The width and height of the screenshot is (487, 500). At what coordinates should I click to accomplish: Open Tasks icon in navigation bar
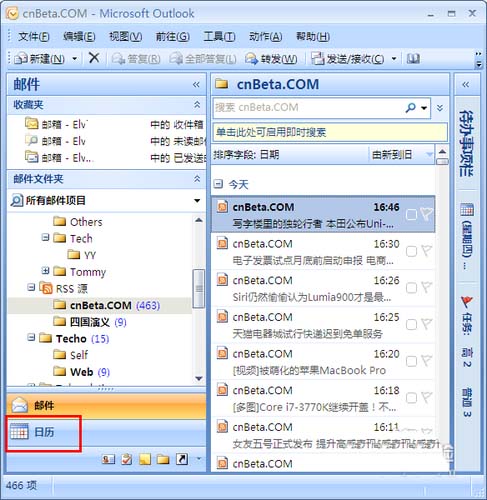pos(127,460)
